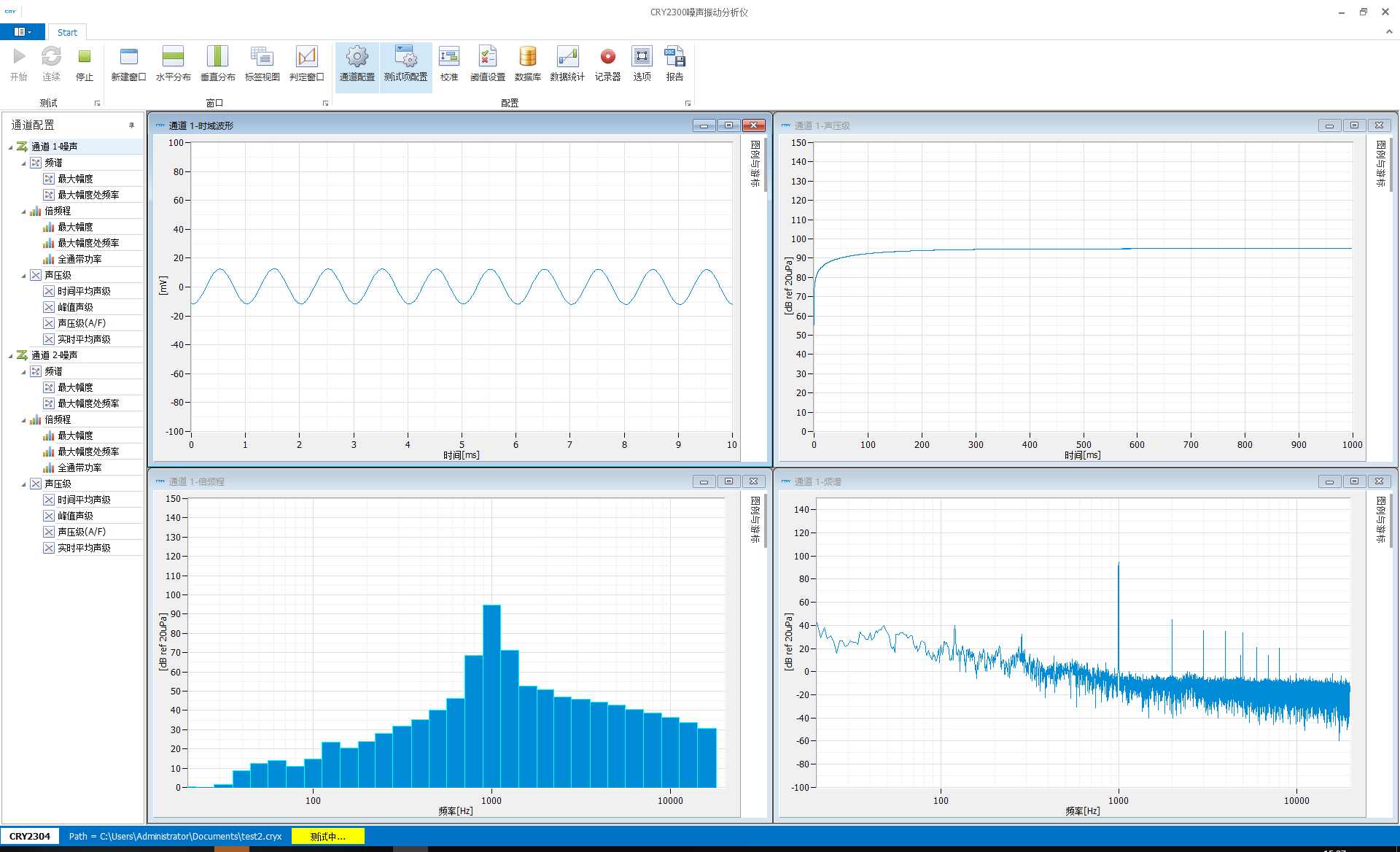This screenshot has height=852, width=1400.
Task: Open the application menu at top left
Action: (x=22, y=32)
